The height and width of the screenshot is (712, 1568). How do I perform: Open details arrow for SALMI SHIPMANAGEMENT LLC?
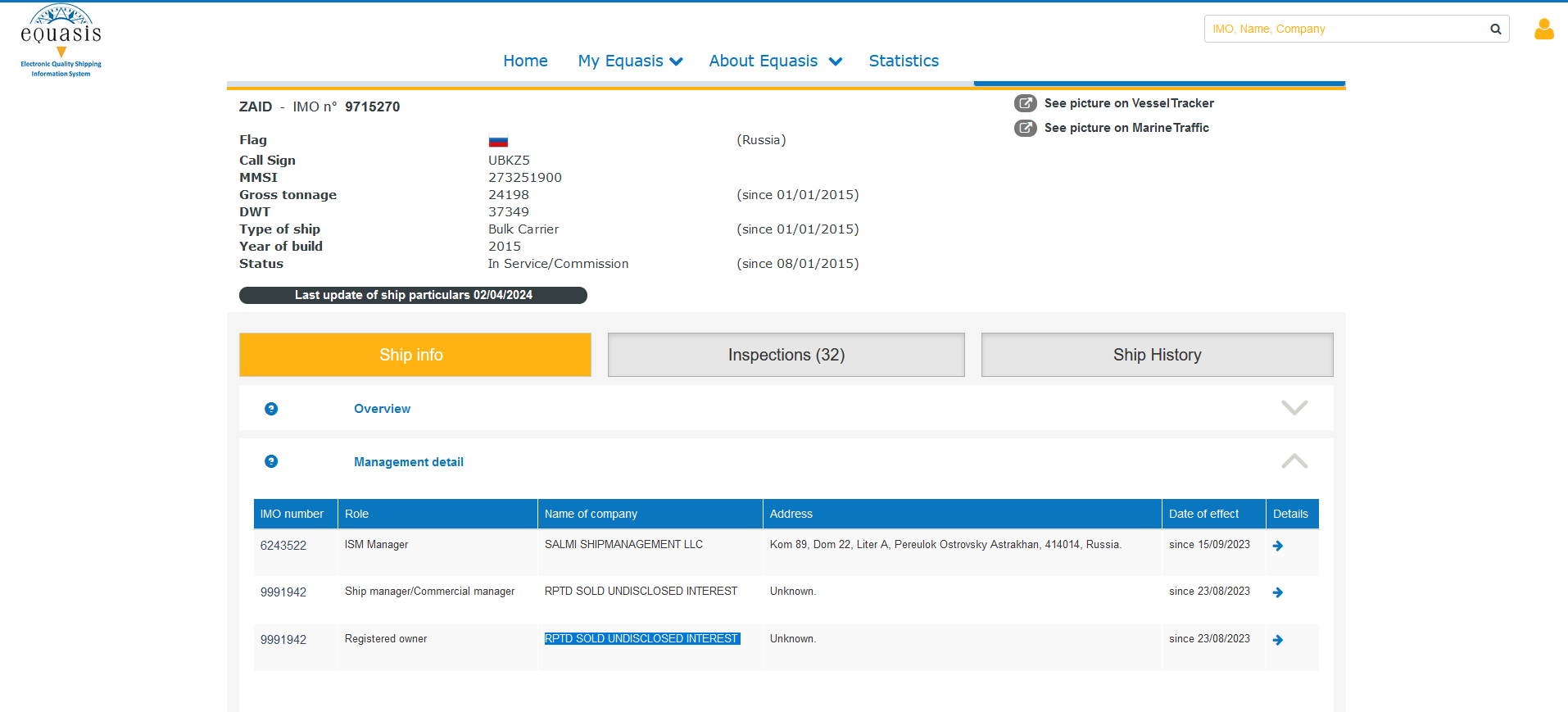click(1278, 546)
